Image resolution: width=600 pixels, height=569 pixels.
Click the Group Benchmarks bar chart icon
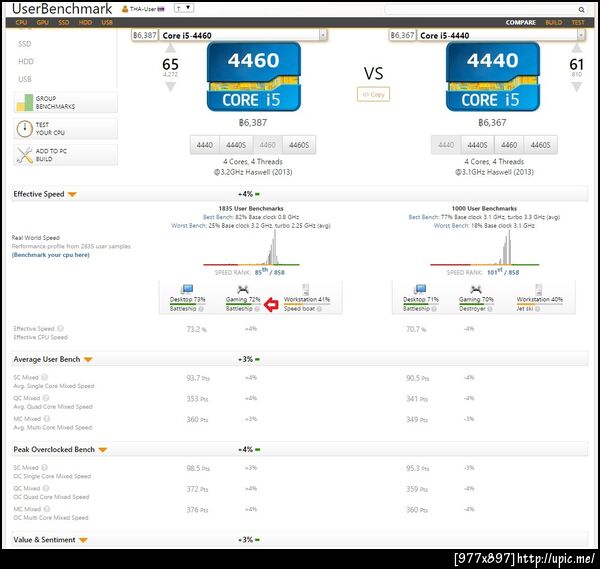[x=24, y=103]
